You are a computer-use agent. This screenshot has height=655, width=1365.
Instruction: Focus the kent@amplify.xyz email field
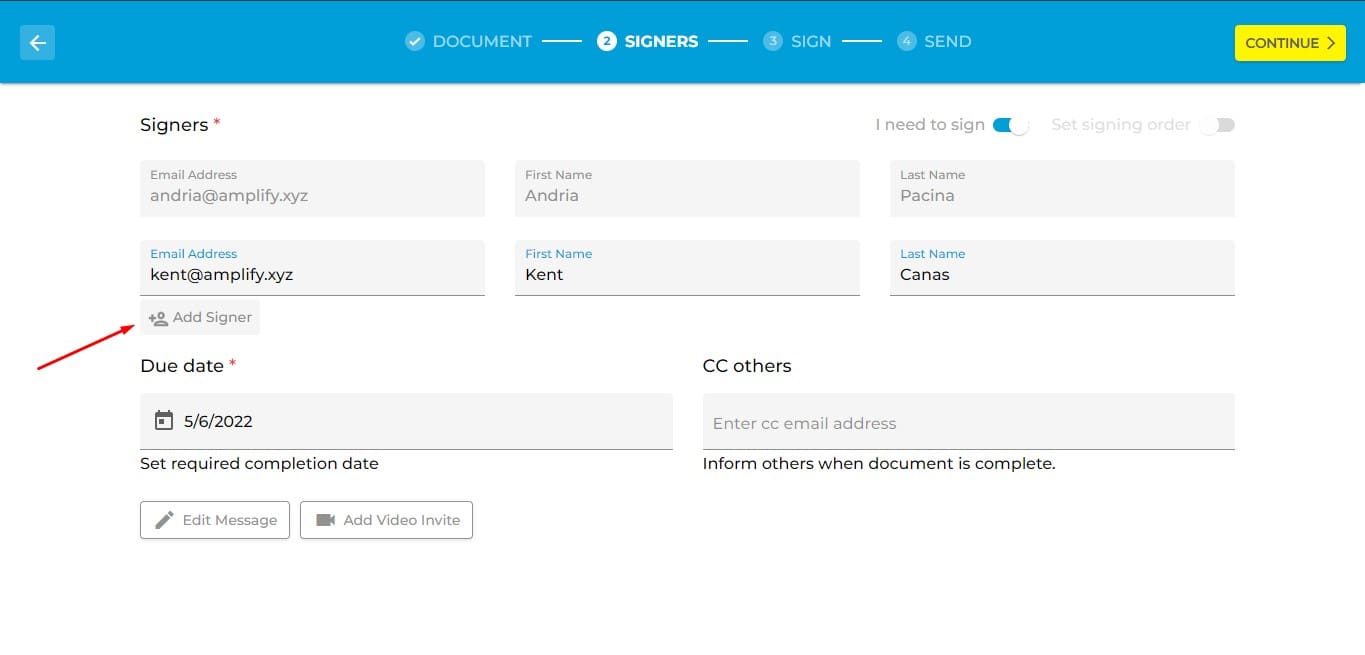(x=312, y=268)
